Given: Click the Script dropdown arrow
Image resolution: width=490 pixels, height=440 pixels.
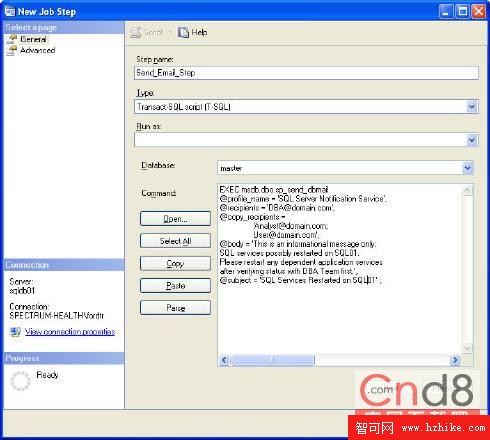Looking at the screenshot, I should point(170,32).
